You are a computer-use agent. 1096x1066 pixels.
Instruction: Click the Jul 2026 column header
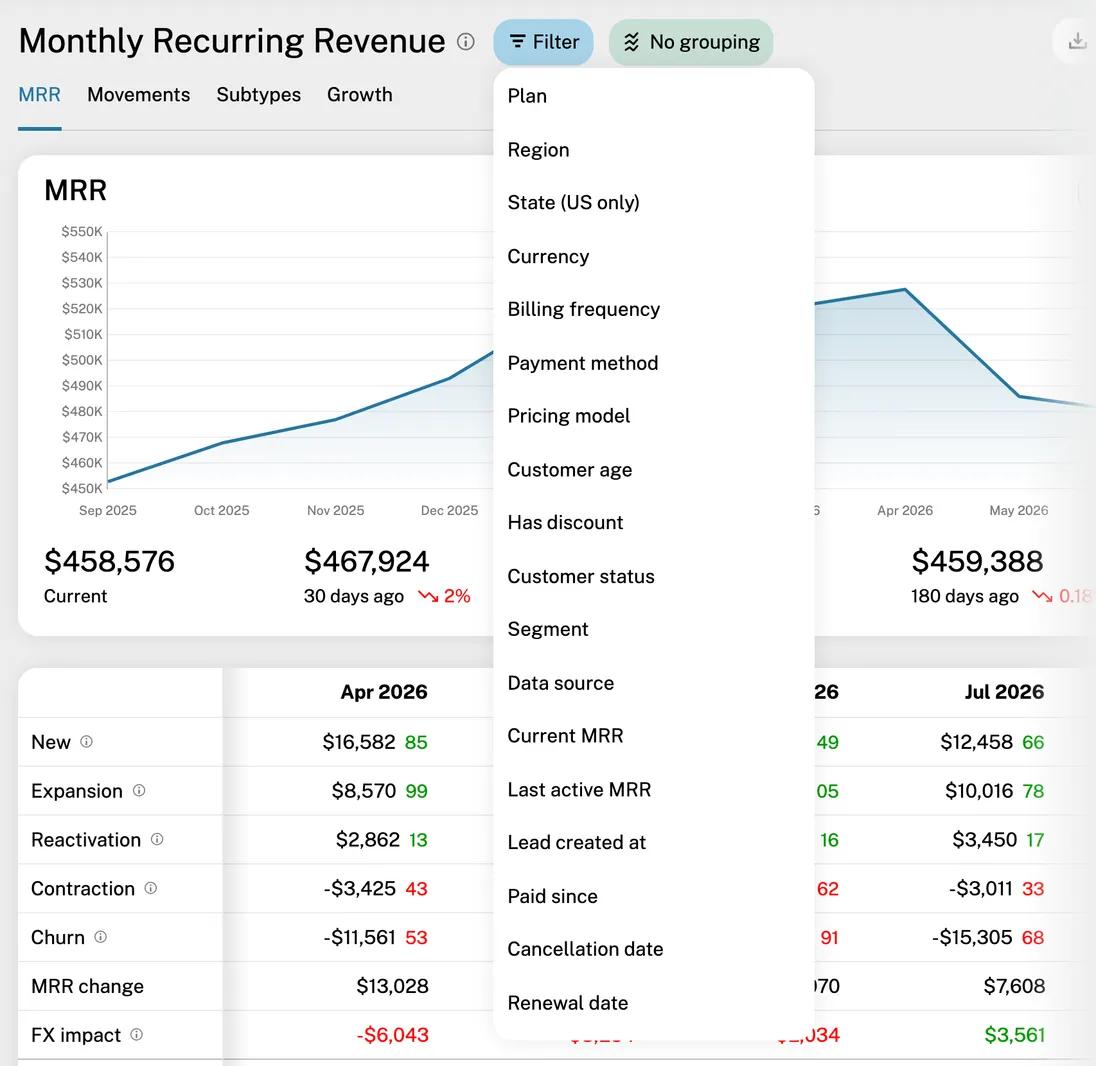pos(1004,692)
